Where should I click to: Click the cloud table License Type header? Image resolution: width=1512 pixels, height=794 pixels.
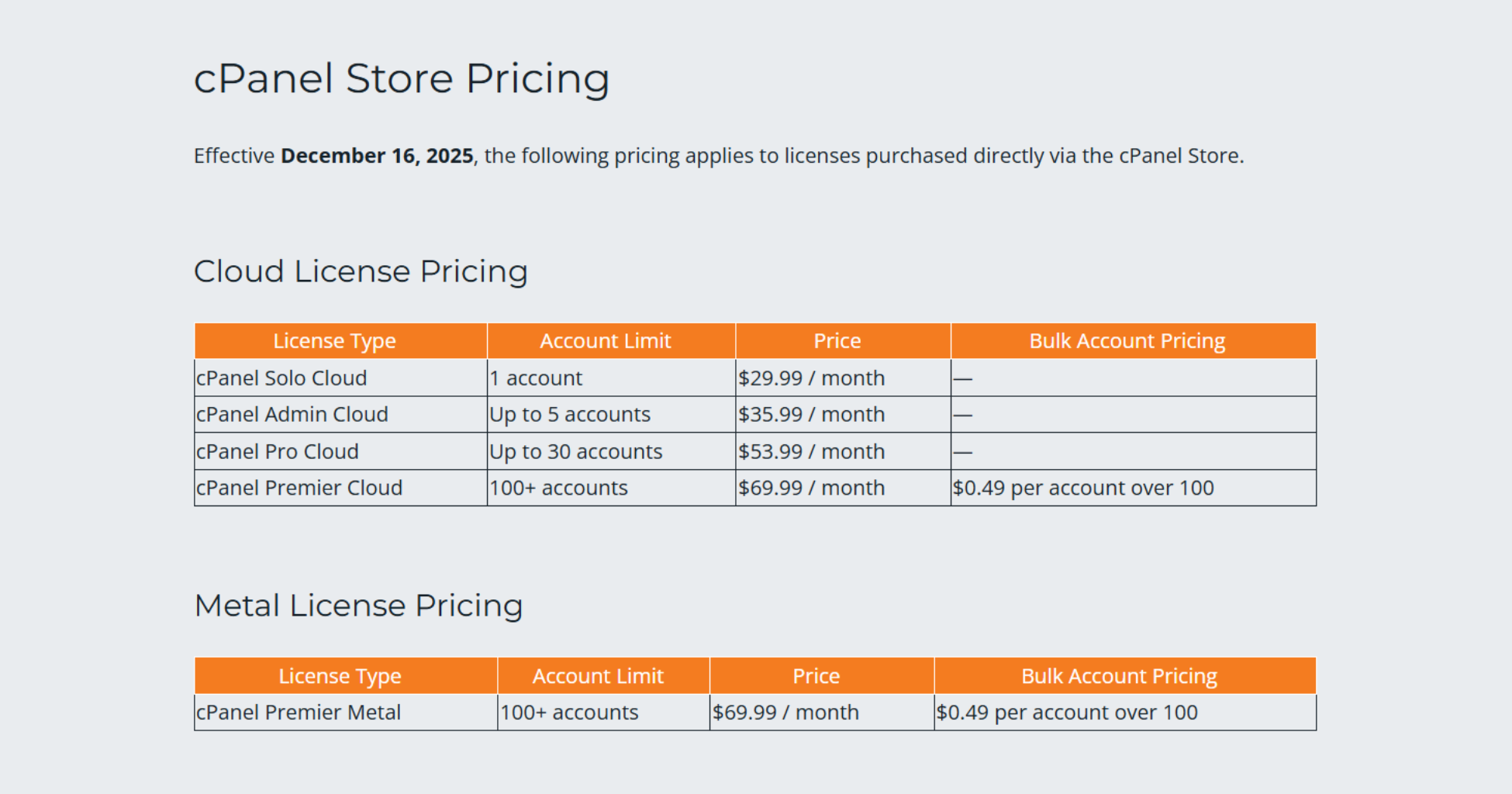(x=334, y=341)
